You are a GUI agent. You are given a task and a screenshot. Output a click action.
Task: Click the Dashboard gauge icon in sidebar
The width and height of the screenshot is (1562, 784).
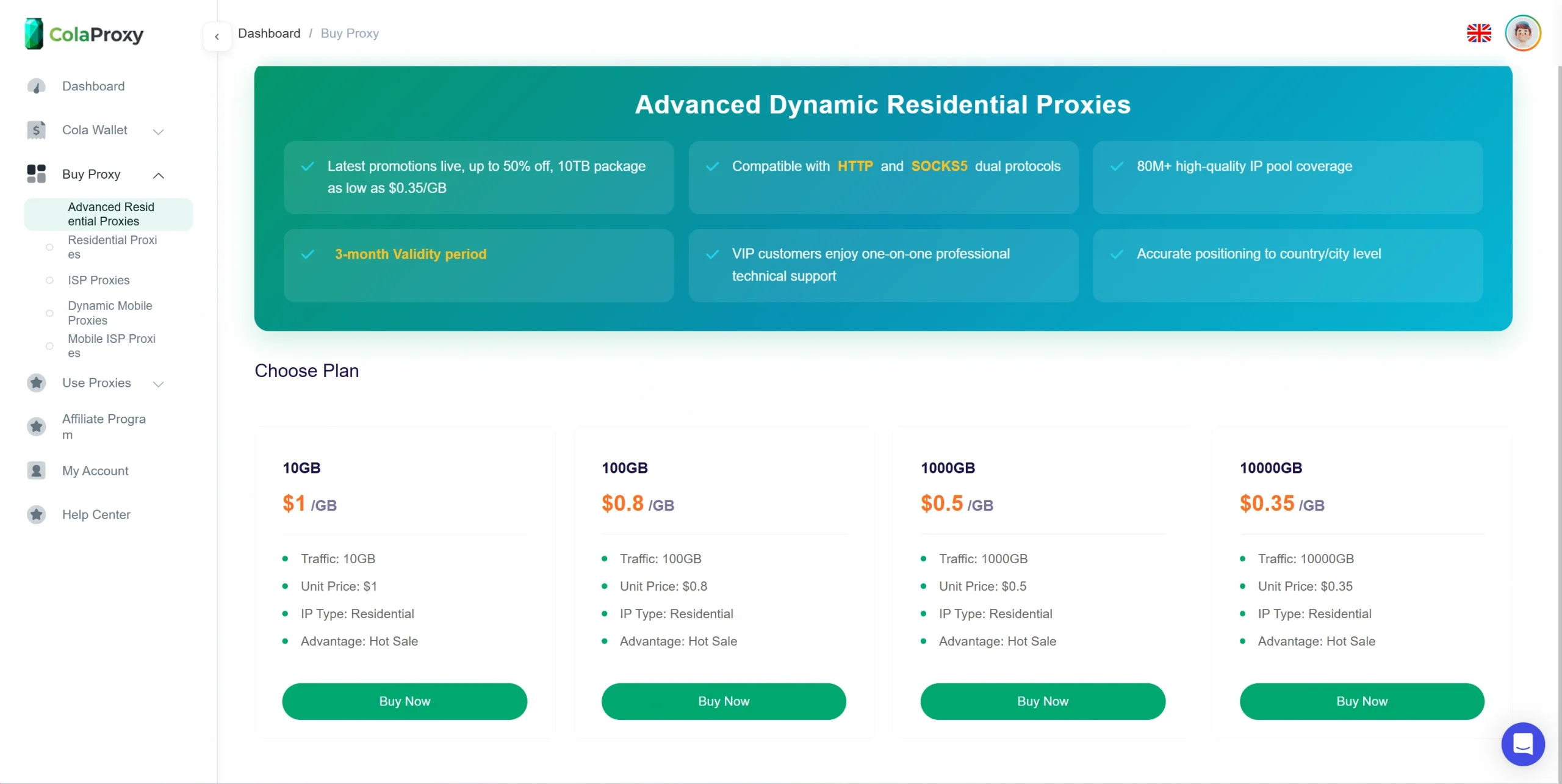click(x=37, y=87)
